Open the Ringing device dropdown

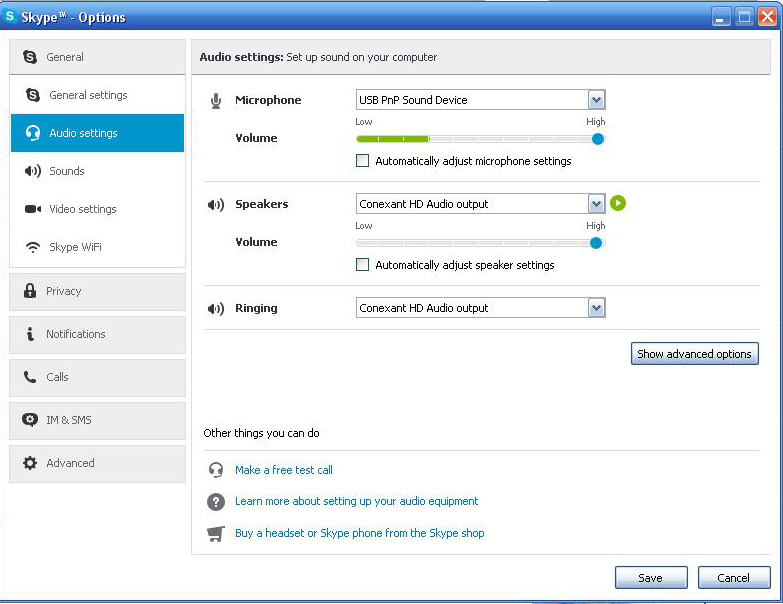[x=596, y=308]
